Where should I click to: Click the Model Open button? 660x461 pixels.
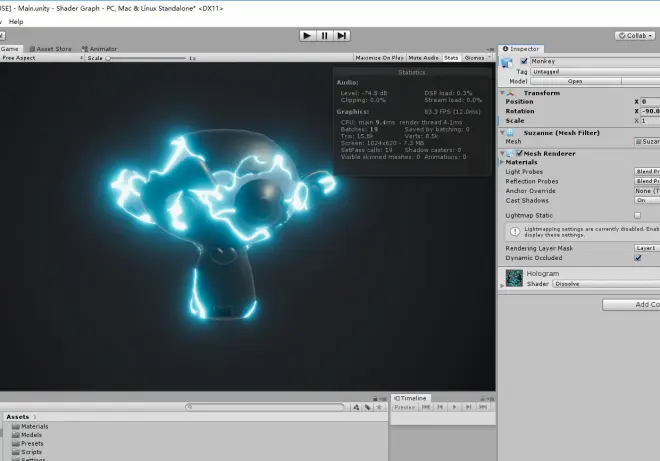point(575,81)
